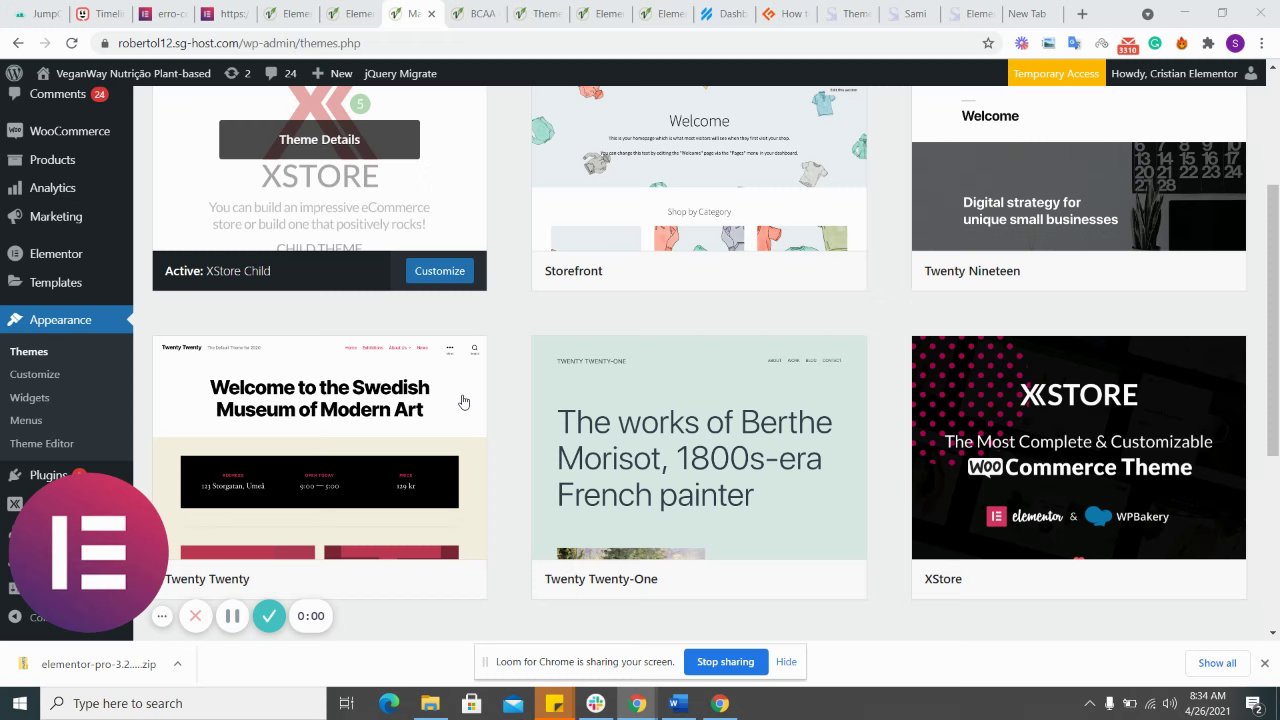Open the updates counter showing 2

(238, 73)
